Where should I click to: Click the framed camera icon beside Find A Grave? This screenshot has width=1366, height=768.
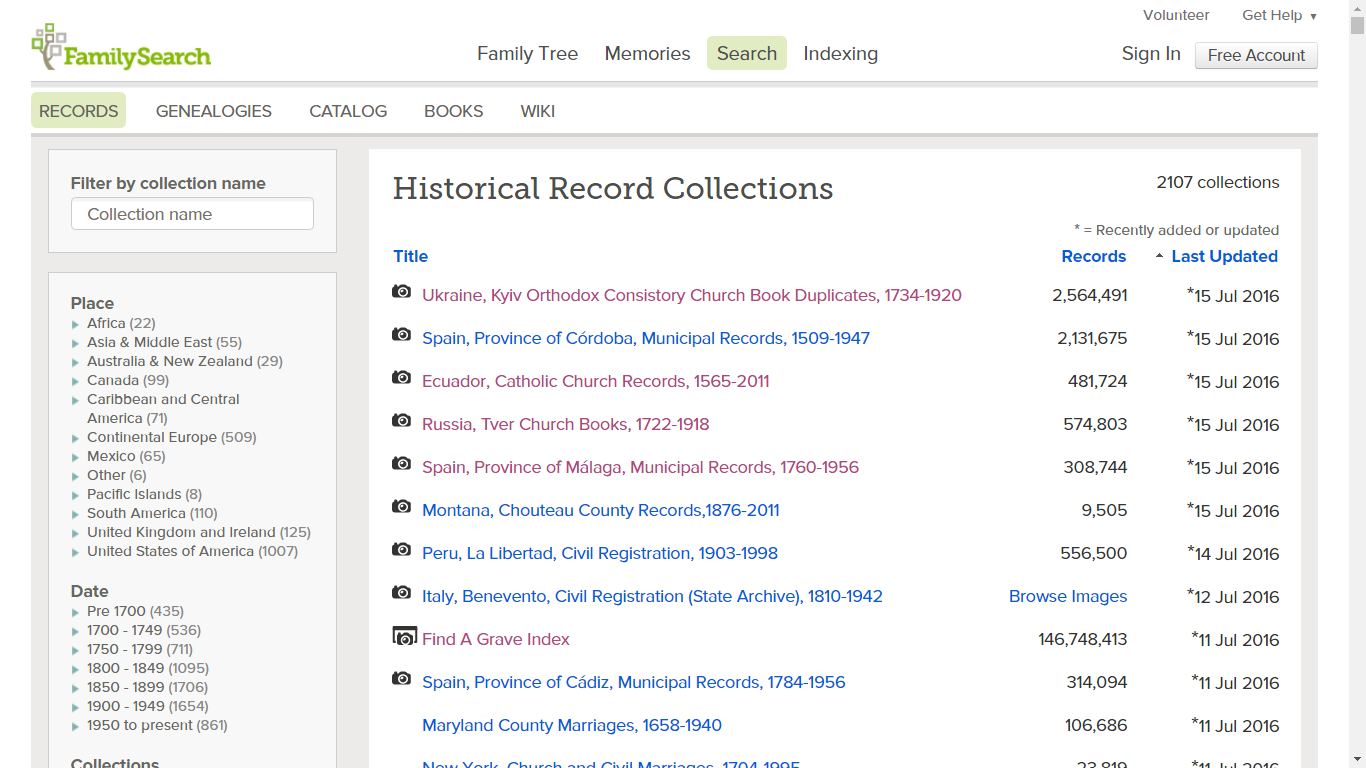tap(404, 637)
